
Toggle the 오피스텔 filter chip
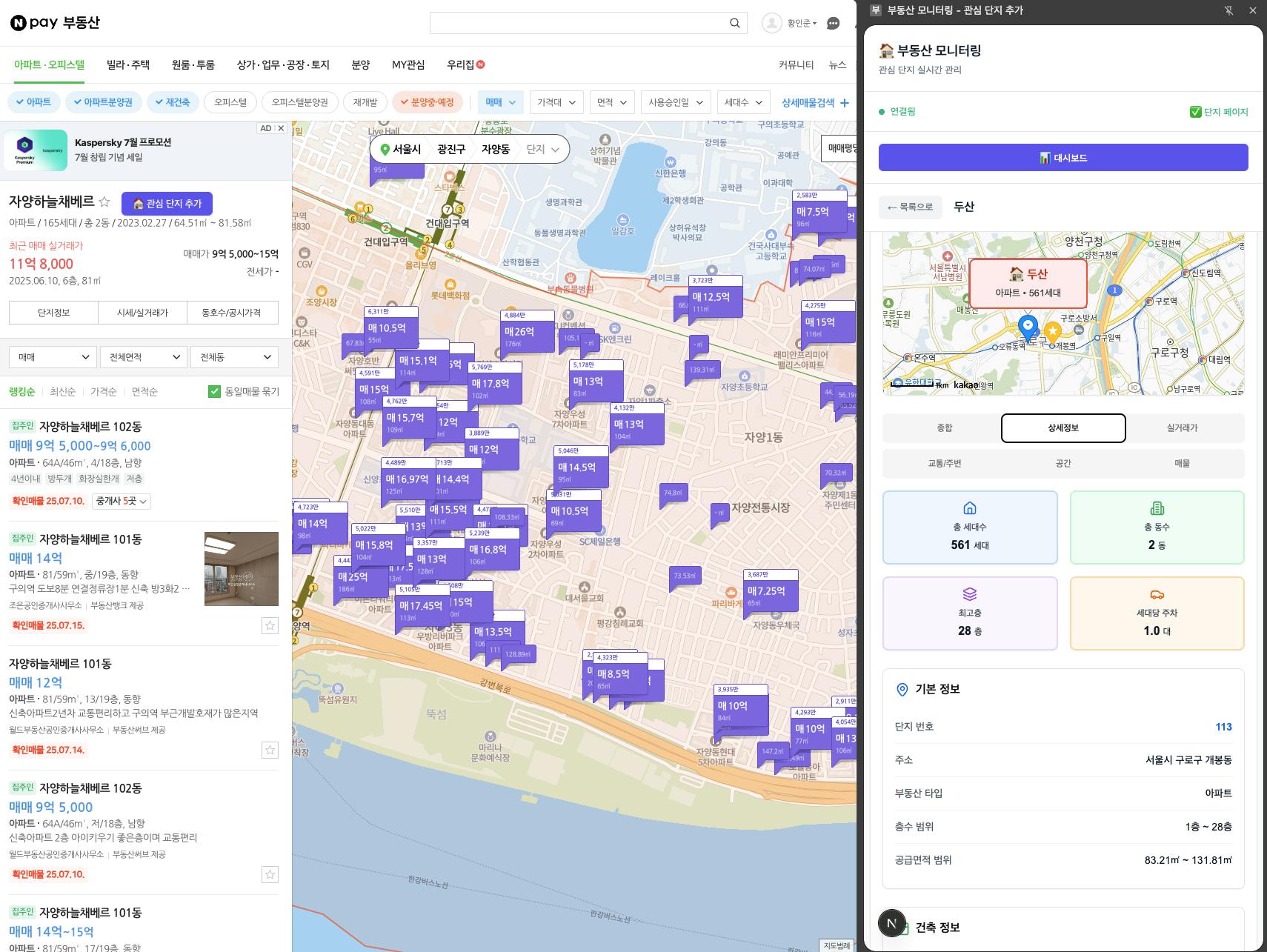click(x=230, y=102)
